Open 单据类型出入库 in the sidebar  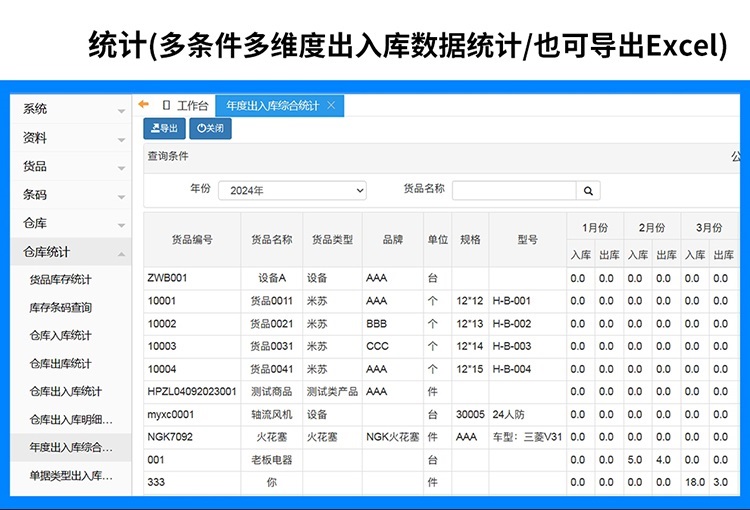(71, 476)
